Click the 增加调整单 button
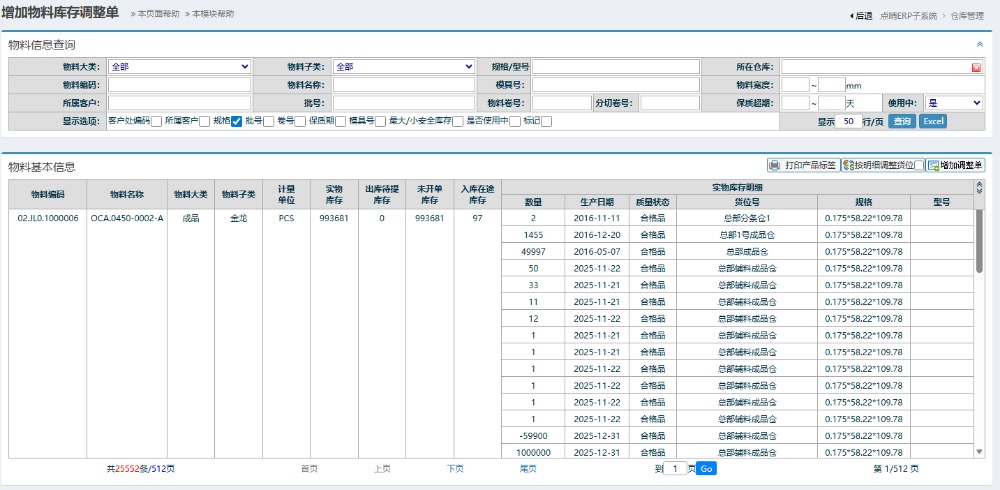This screenshot has width=1000, height=490. pos(955,165)
